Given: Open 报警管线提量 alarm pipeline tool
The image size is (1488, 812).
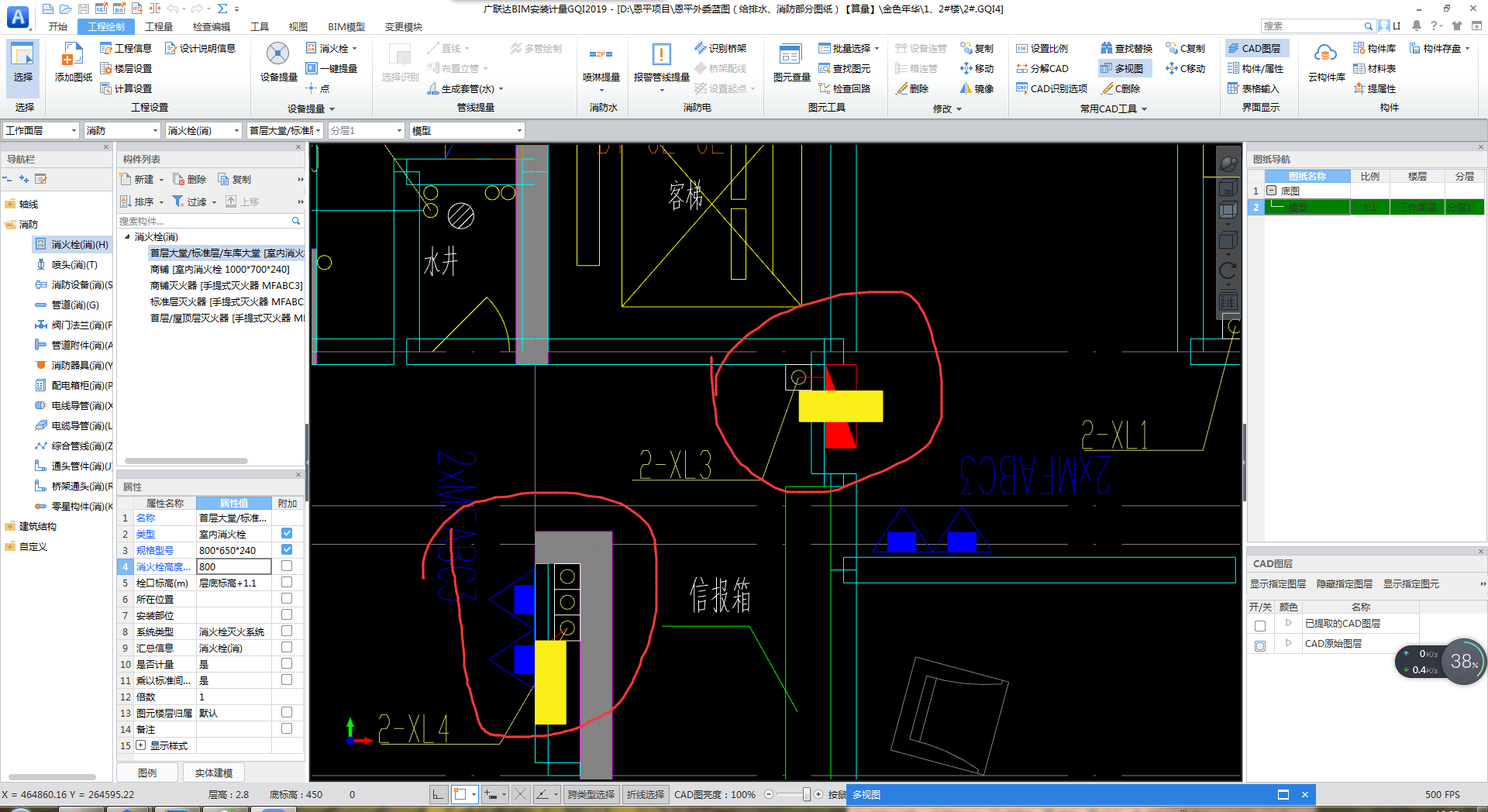Looking at the screenshot, I should click(x=661, y=63).
